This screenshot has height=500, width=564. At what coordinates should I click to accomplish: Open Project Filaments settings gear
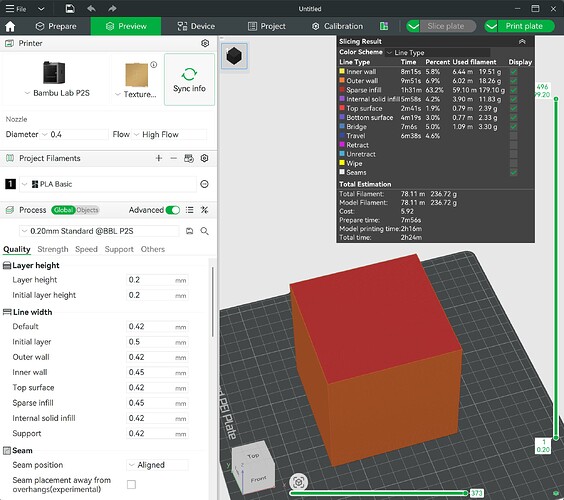pos(204,158)
